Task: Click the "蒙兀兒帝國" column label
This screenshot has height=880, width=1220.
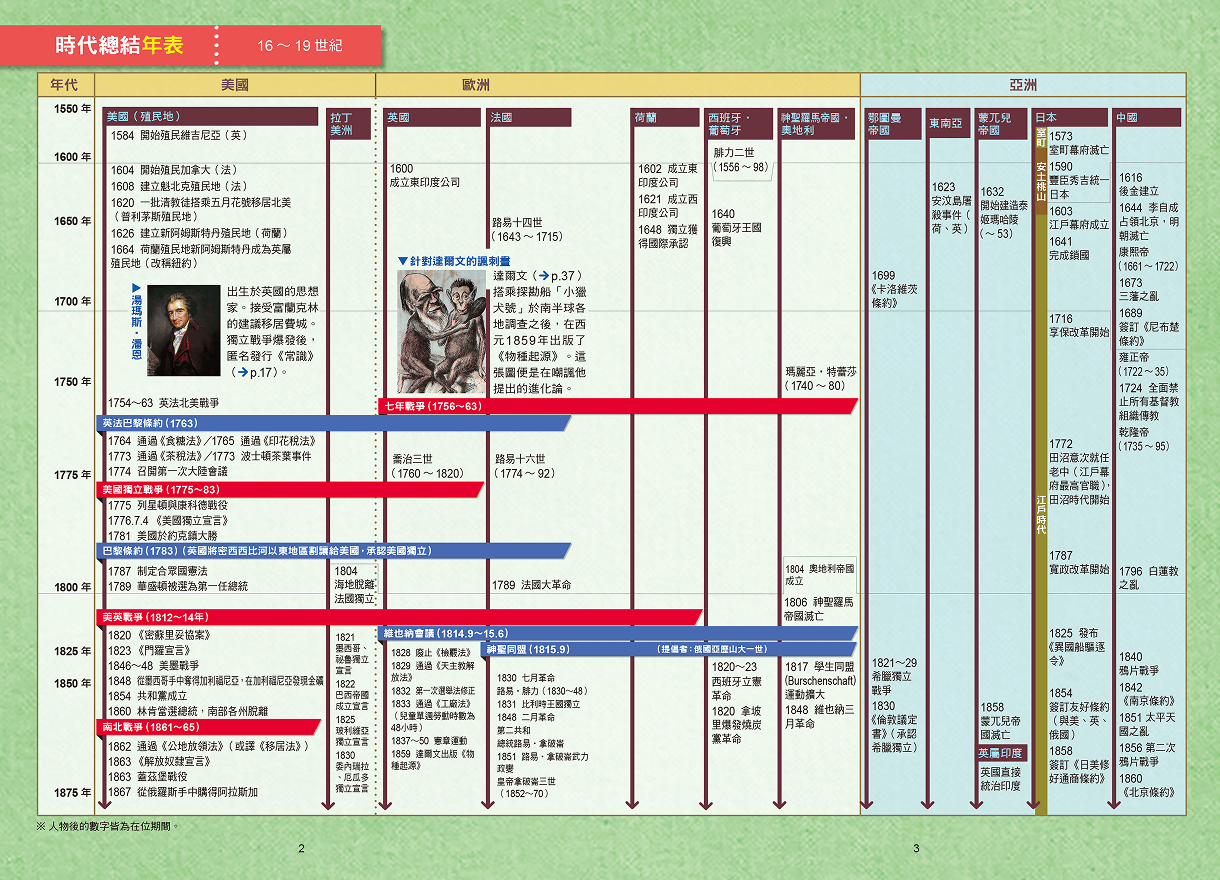Action: 1002,124
